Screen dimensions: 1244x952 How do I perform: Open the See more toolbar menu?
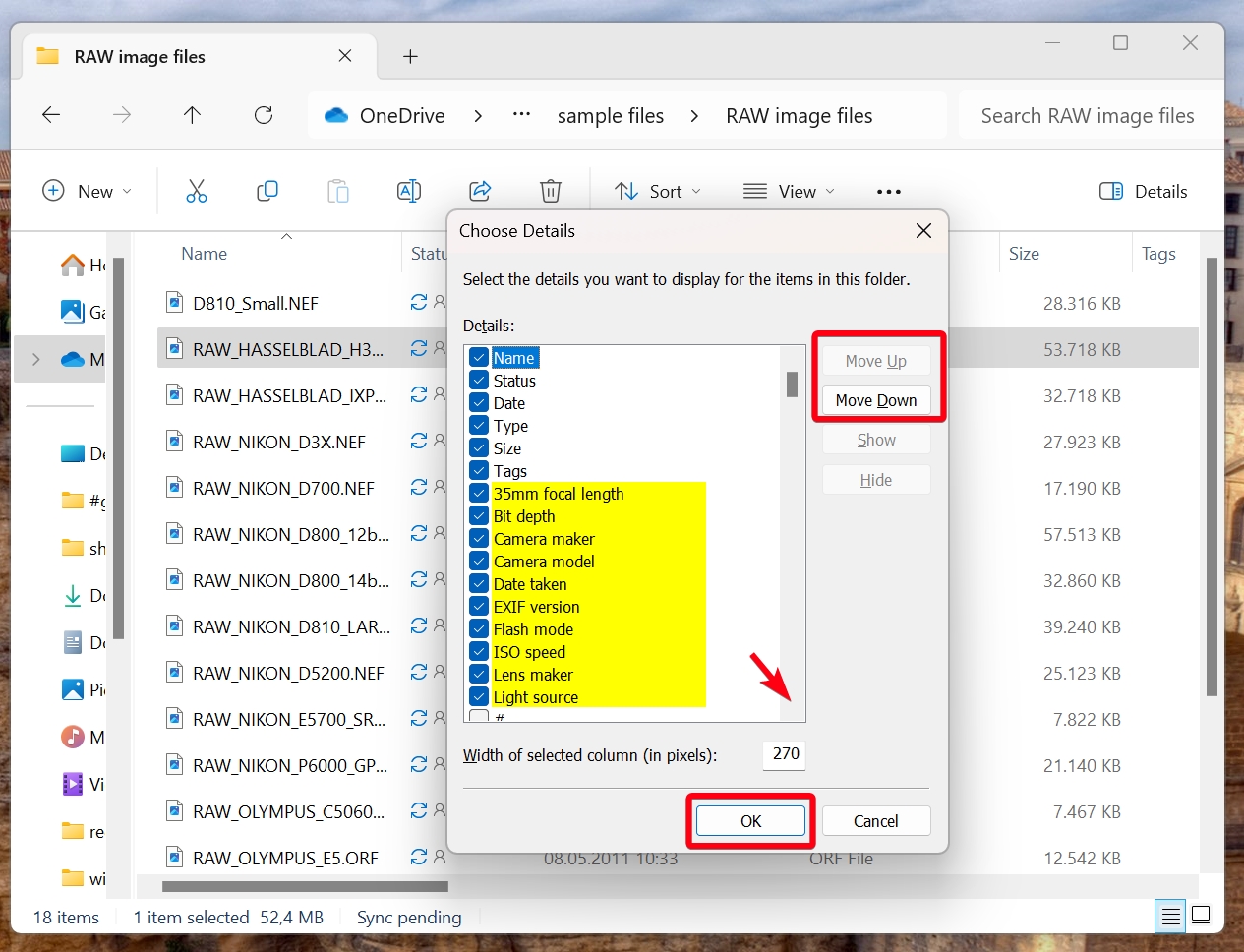click(888, 191)
